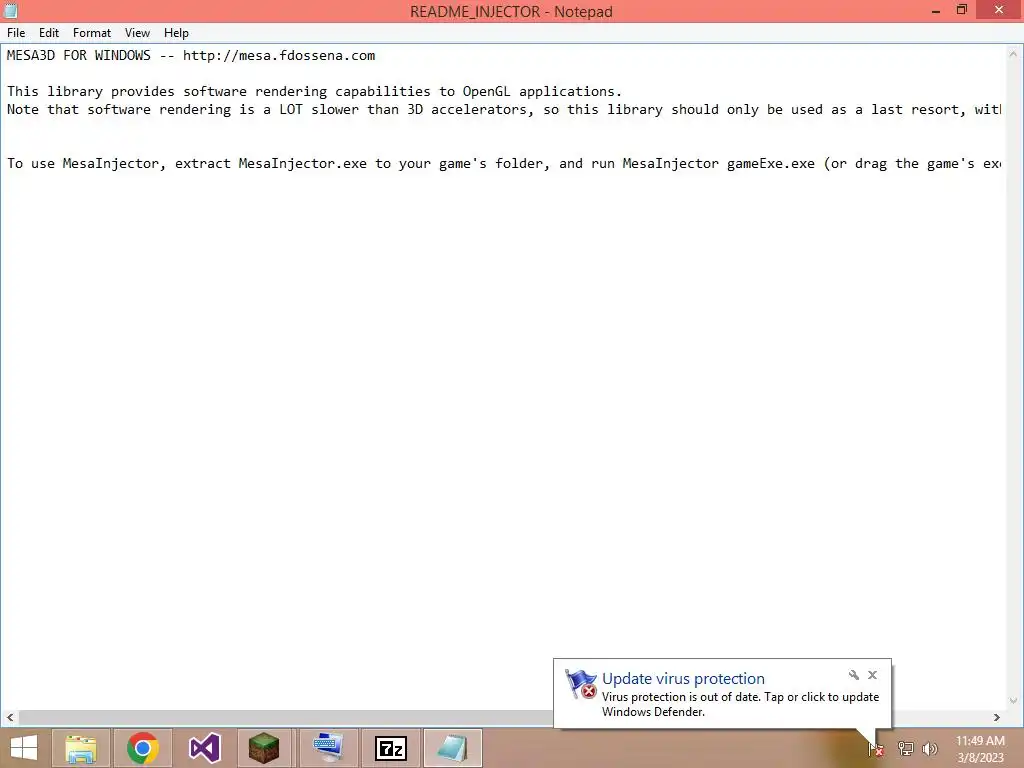Click the horizontal scrollbar thumb
This screenshot has width=1024, height=768.
pyautogui.click(x=286, y=717)
